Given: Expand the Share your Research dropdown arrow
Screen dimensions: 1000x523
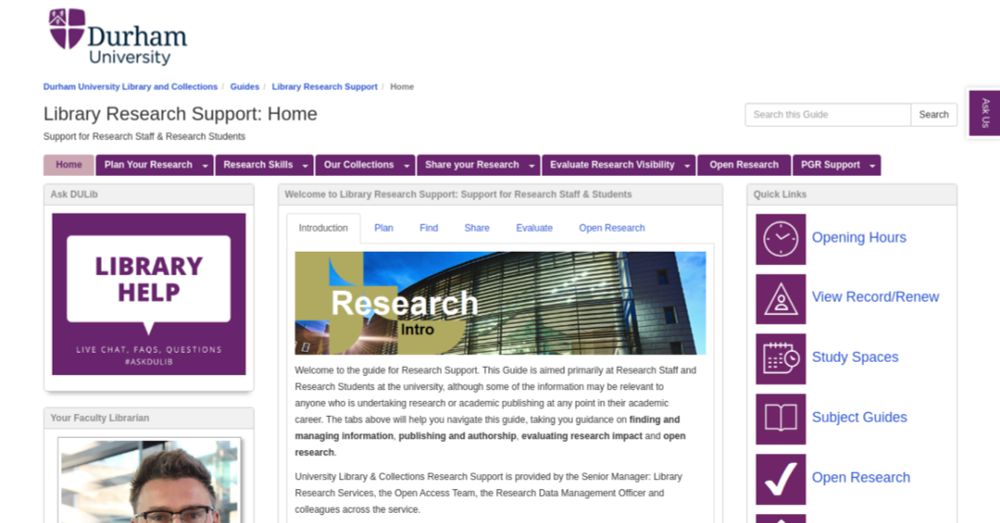Looking at the screenshot, I should [x=532, y=165].
